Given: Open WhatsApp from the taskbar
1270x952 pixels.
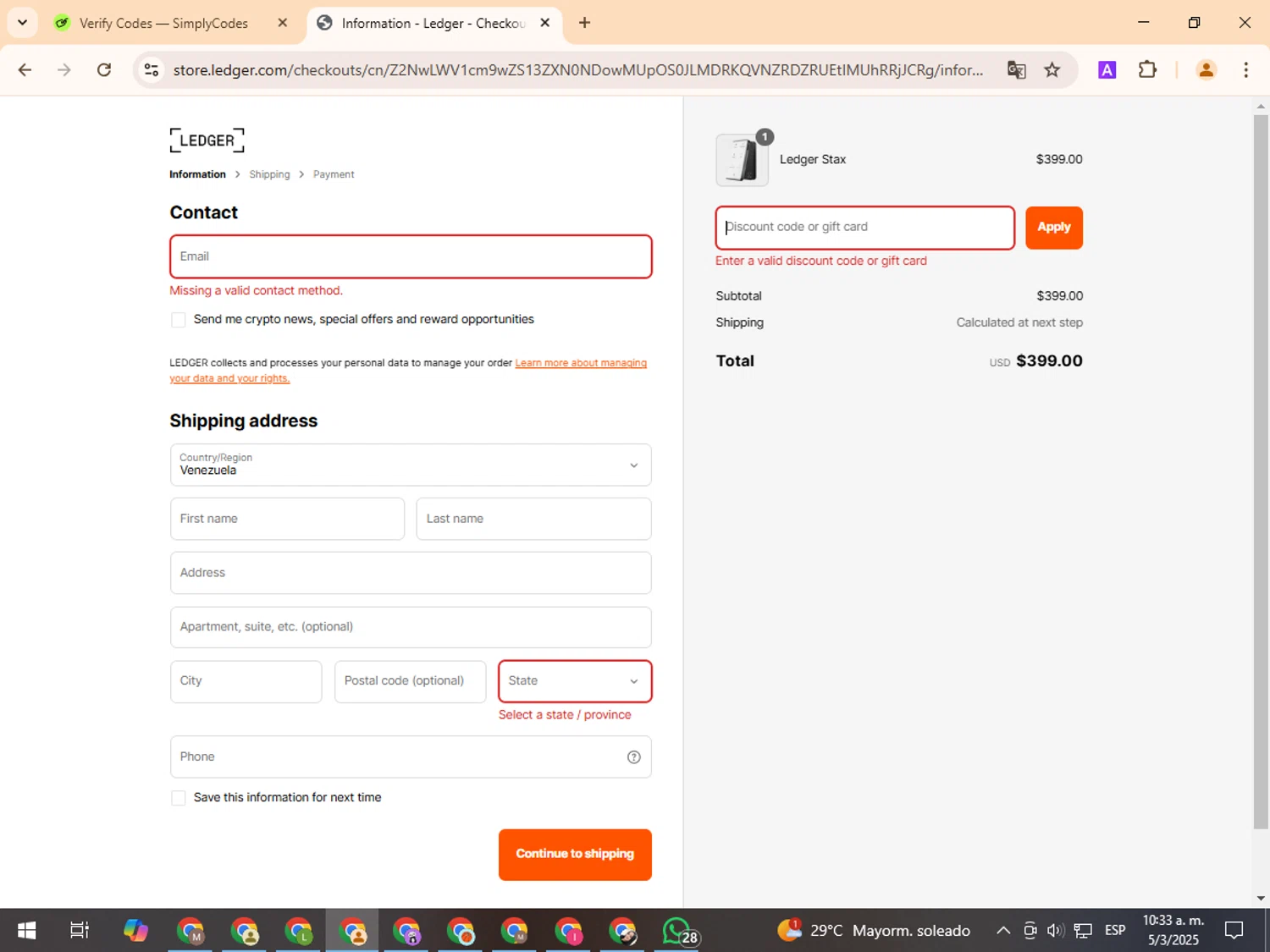Looking at the screenshot, I should click(x=679, y=931).
